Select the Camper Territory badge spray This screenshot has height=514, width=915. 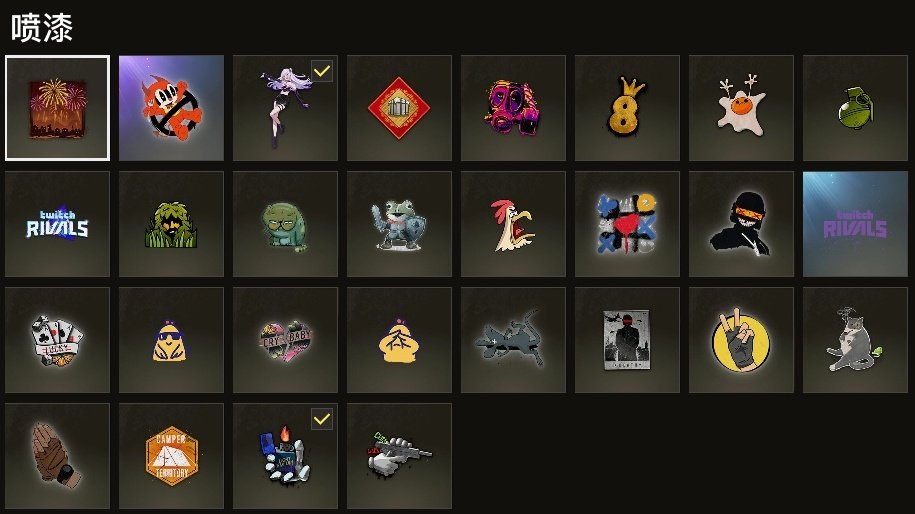pyautogui.click(x=171, y=456)
